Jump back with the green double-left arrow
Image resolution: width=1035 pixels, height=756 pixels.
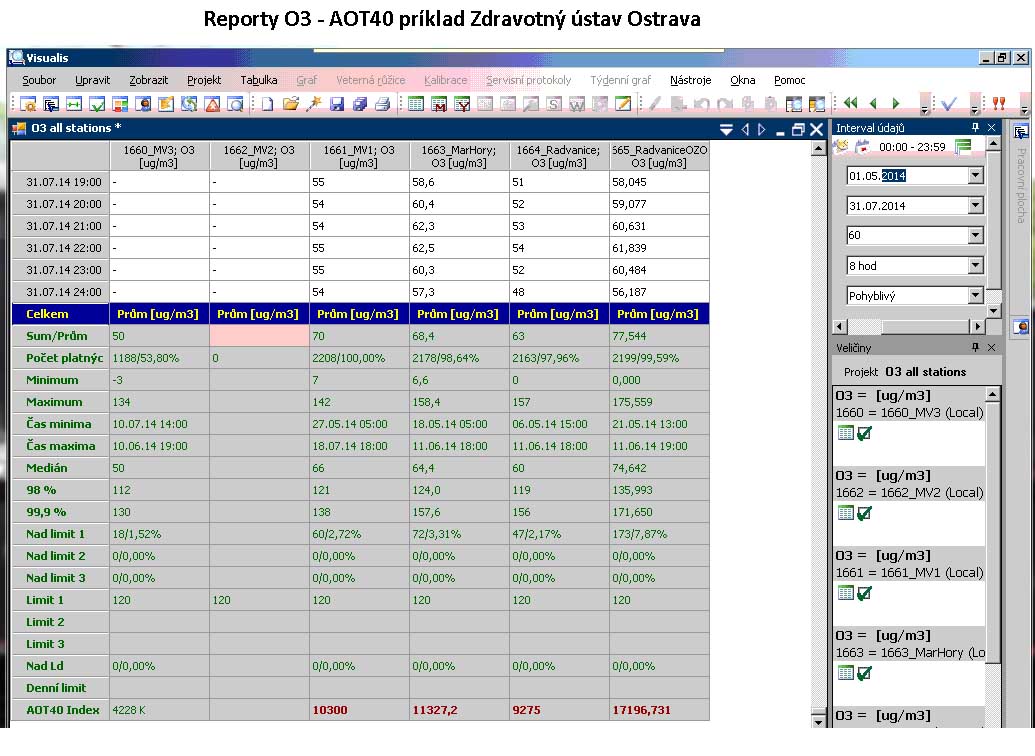(x=850, y=103)
